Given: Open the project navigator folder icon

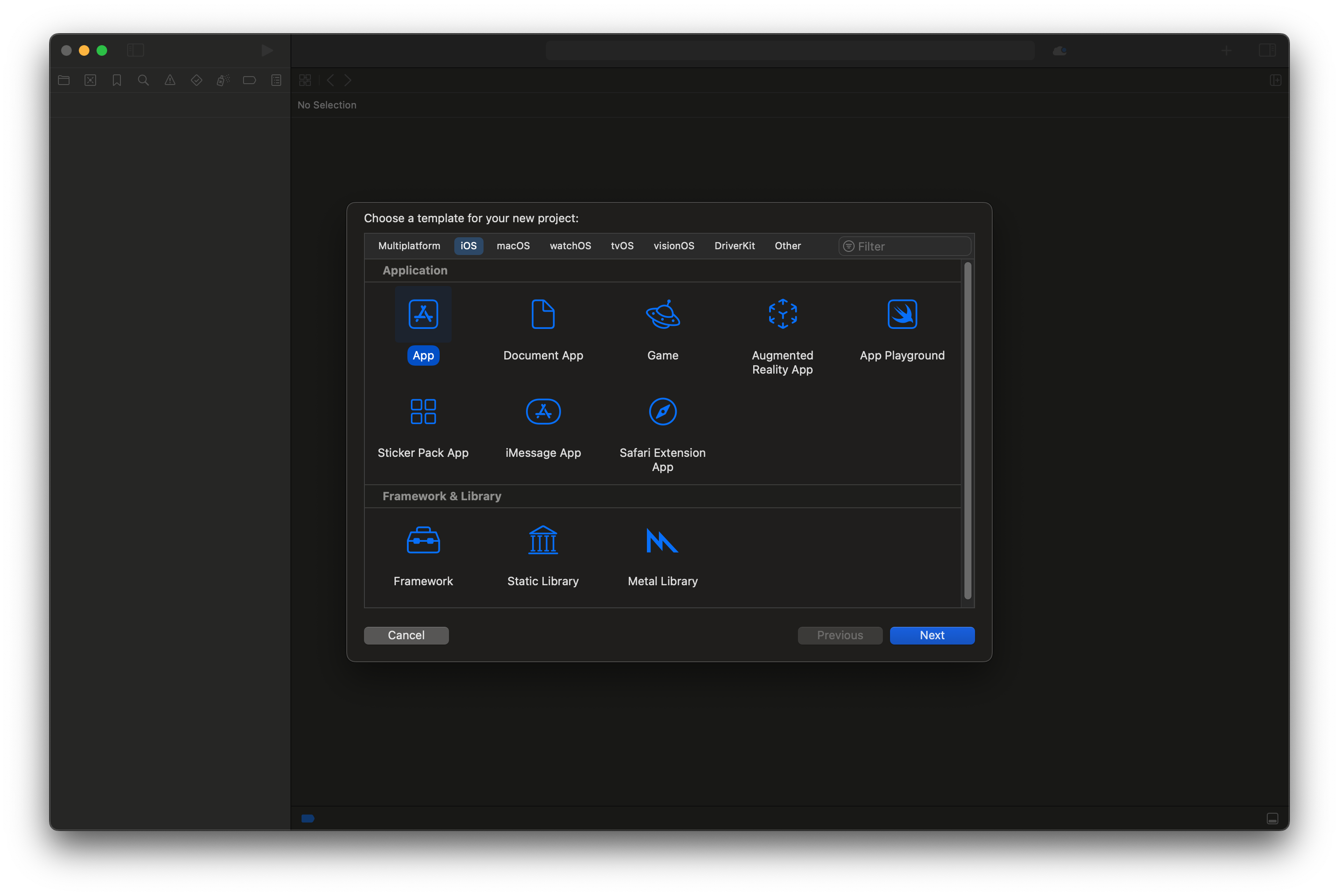Looking at the screenshot, I should [x=64, y=81].
